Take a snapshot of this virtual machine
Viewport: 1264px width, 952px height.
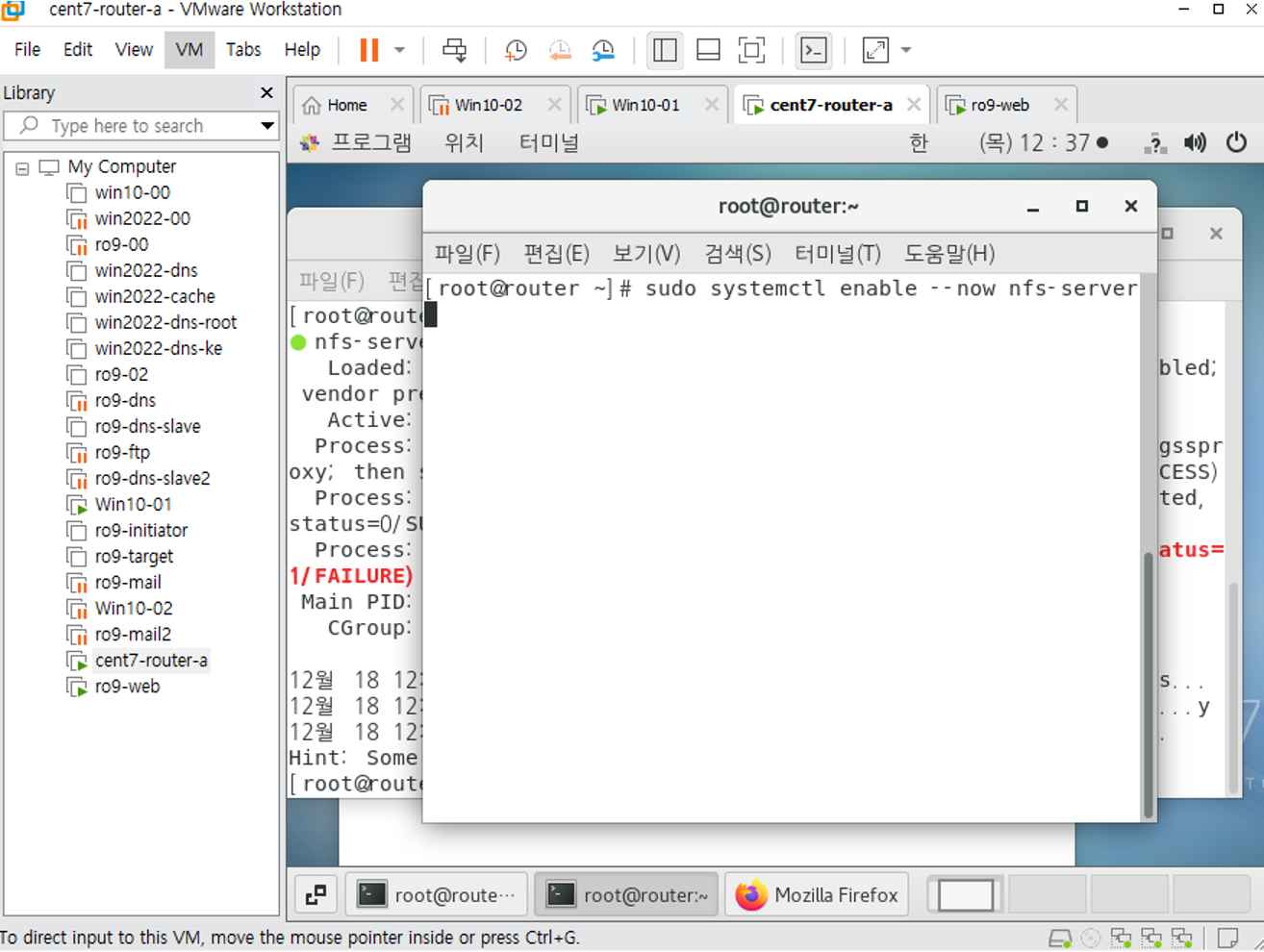pos(516,50)
